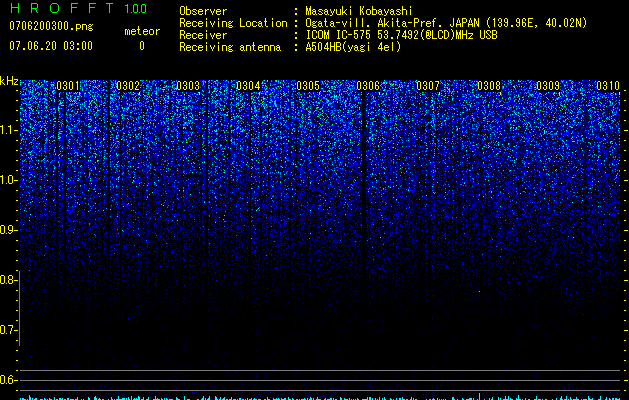Click the Receiver label
Image resolution: width=629 pixels, height=400 pixels.
pos(203,35)
